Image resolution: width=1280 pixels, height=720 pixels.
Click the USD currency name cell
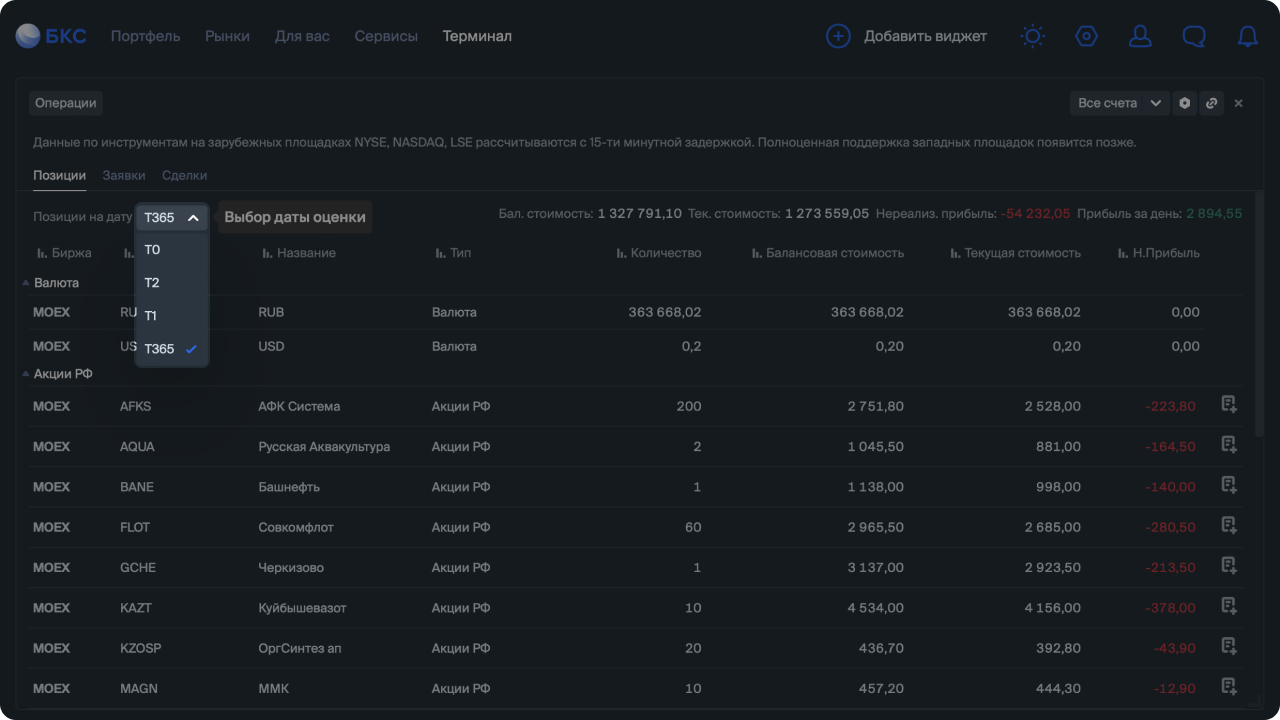271,346
